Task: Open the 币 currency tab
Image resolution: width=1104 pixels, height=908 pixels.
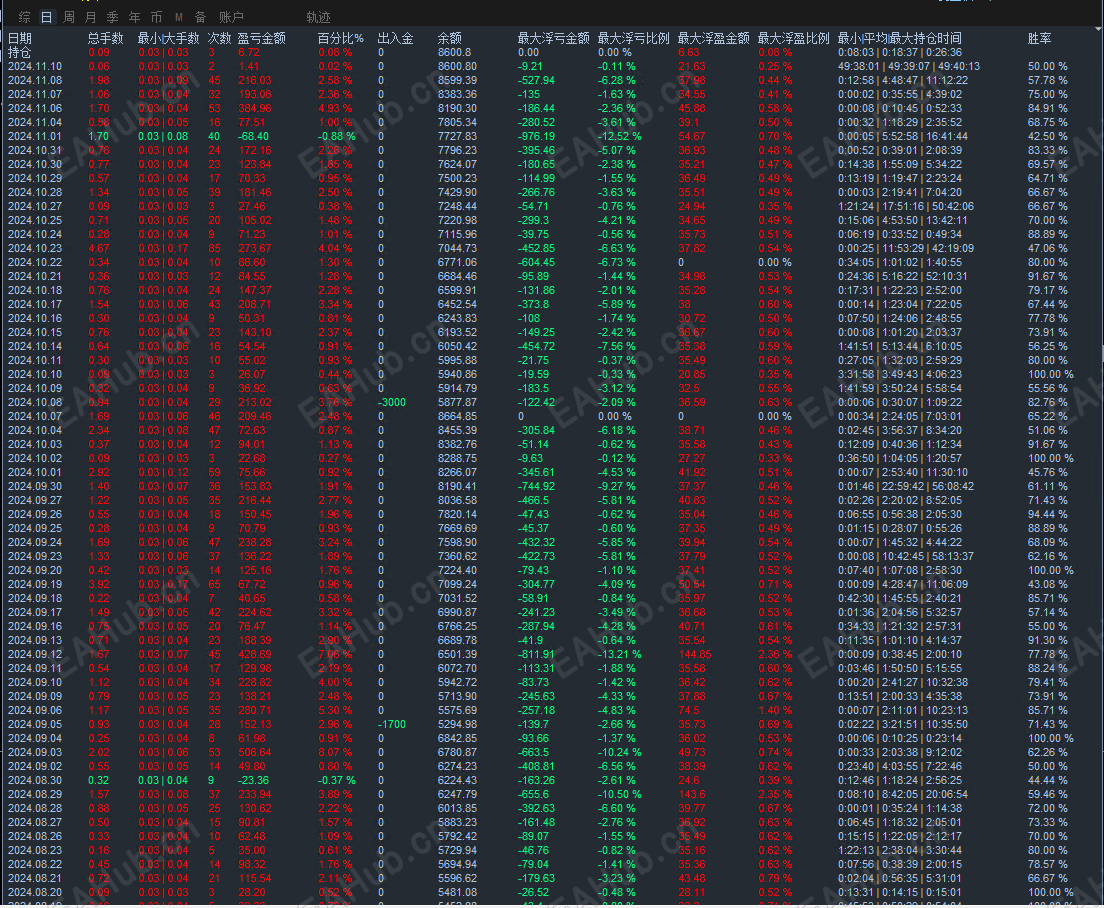Action: (x=156, y=17)
